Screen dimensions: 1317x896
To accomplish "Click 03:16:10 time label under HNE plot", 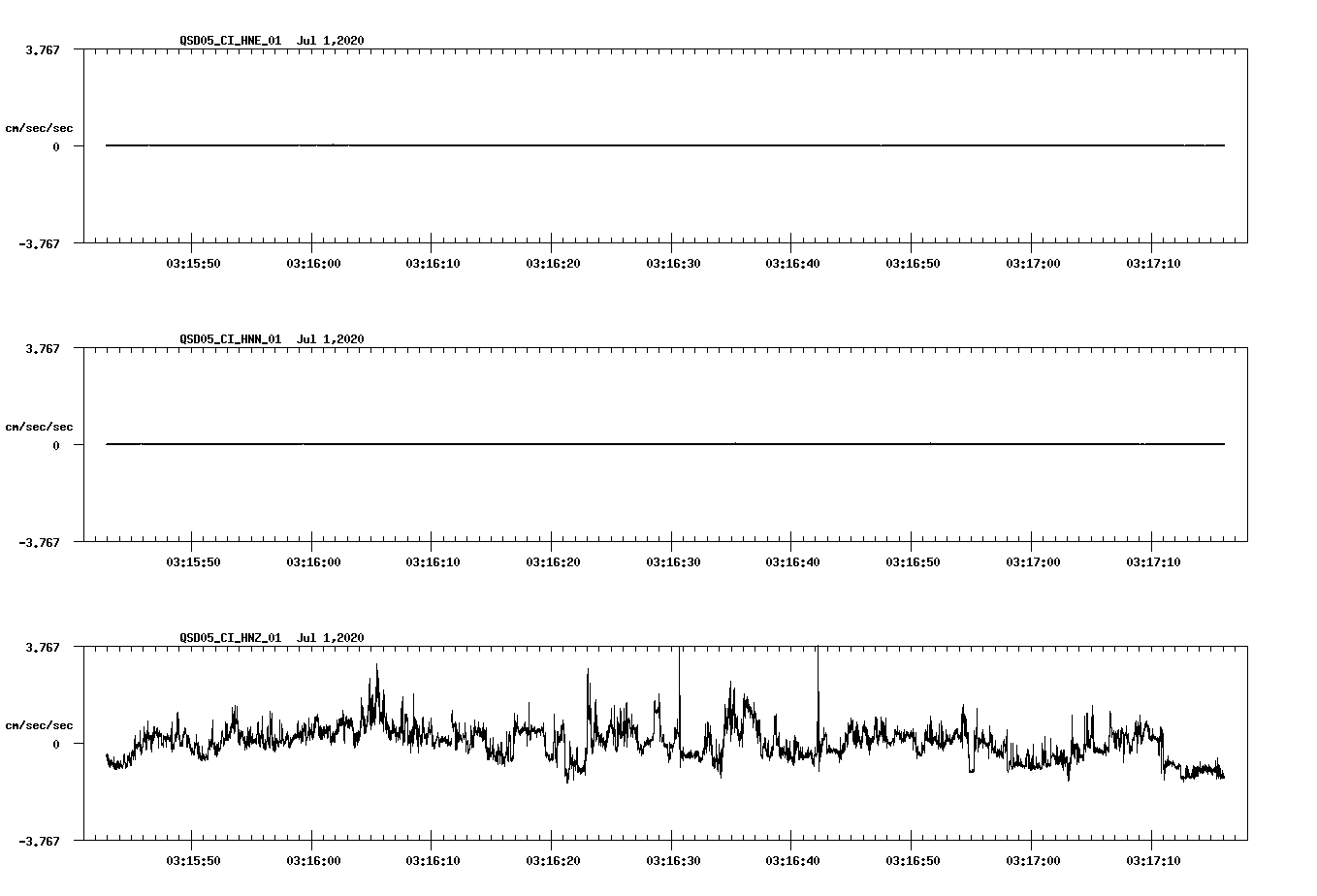I will click(x=433, y=264).
